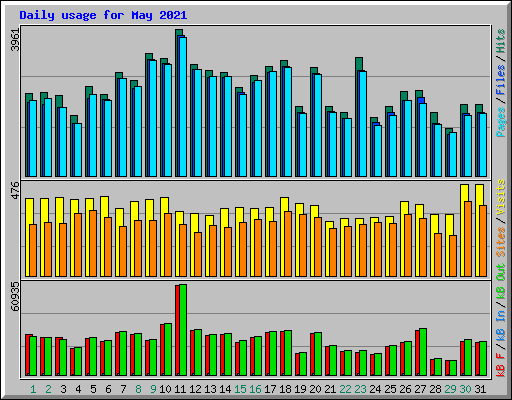Image resolution: width=512 pixels, height=400 pixels.
Task: Click day 26 on the x-axis
Action: pos(405,389)
